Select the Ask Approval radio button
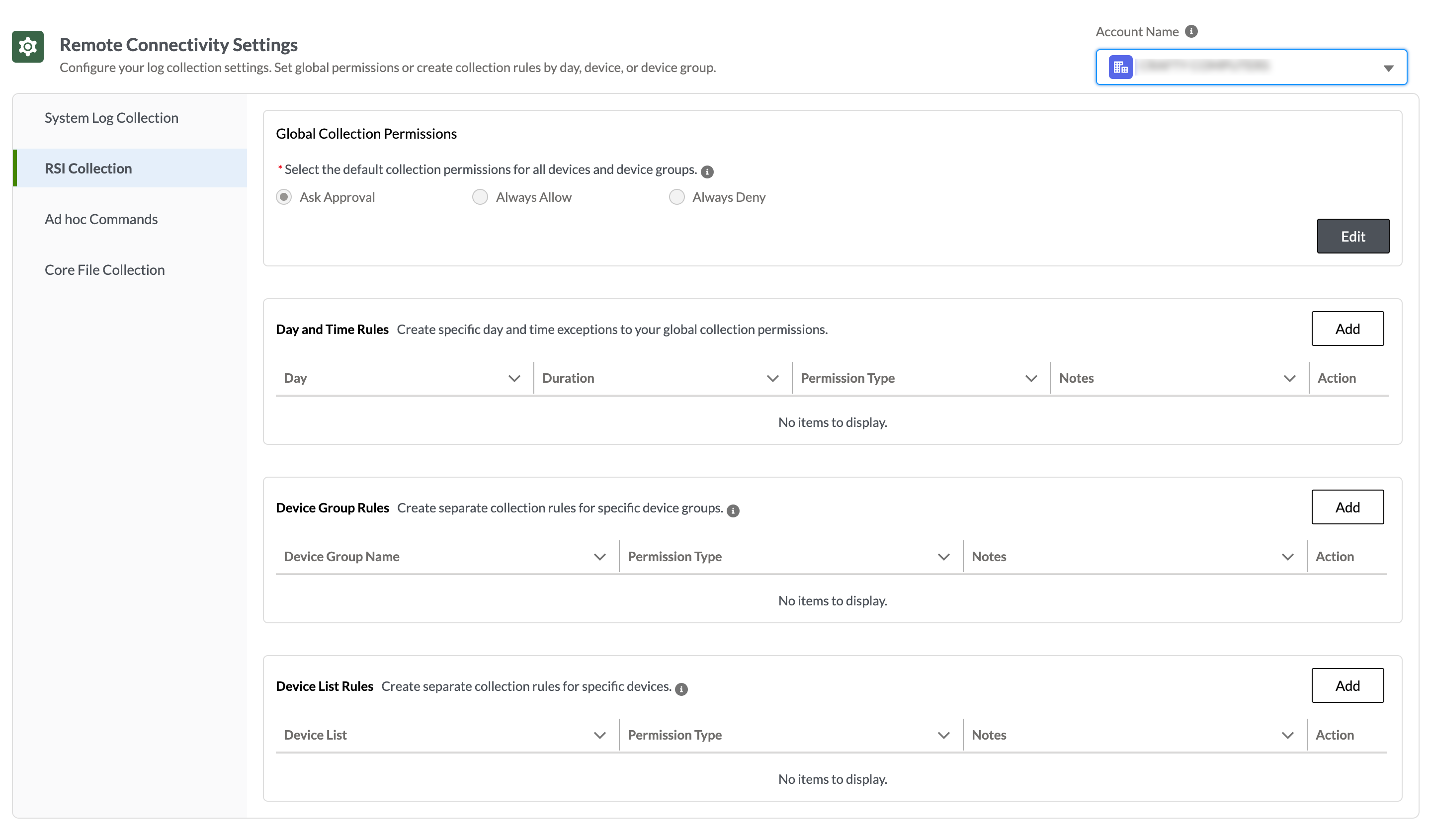The image size is (1430, 840). 284,197
